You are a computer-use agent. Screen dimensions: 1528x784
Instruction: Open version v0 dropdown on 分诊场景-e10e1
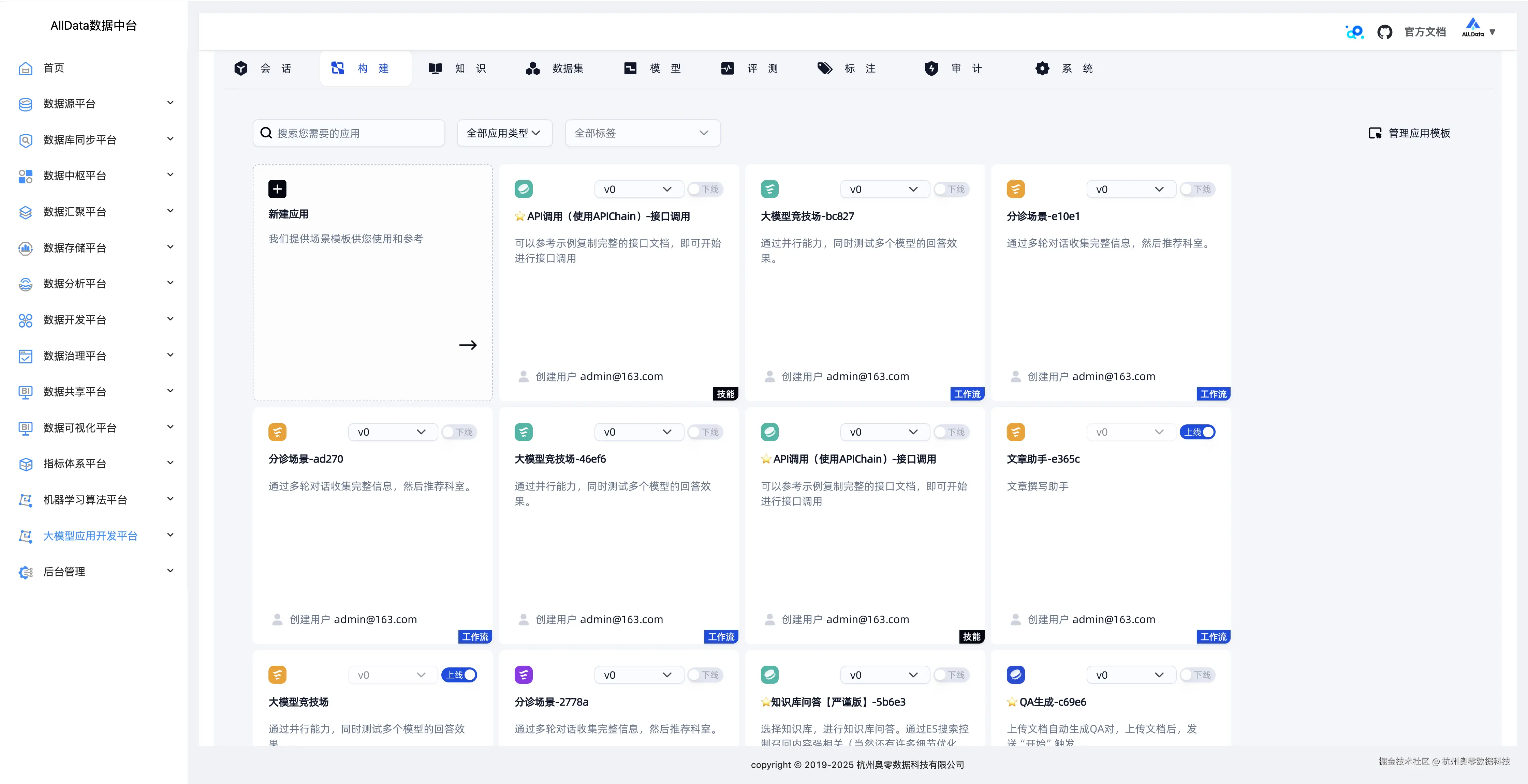pyautogui.click(x=1131, y=189)
